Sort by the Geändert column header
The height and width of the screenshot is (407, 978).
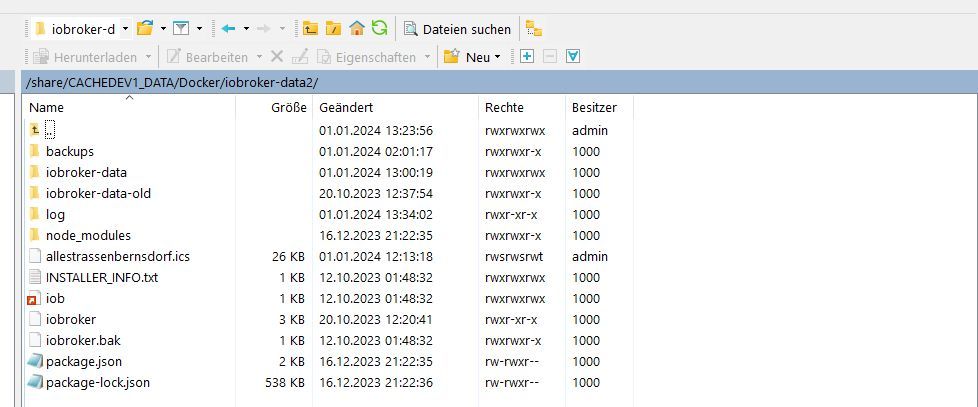395,107
